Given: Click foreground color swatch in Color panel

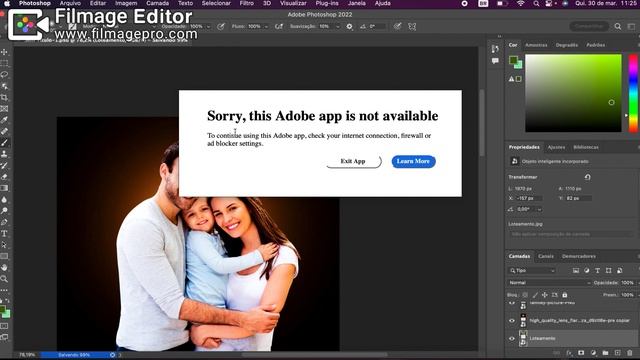Looking at the screenshot, I should tap(513, 60).
